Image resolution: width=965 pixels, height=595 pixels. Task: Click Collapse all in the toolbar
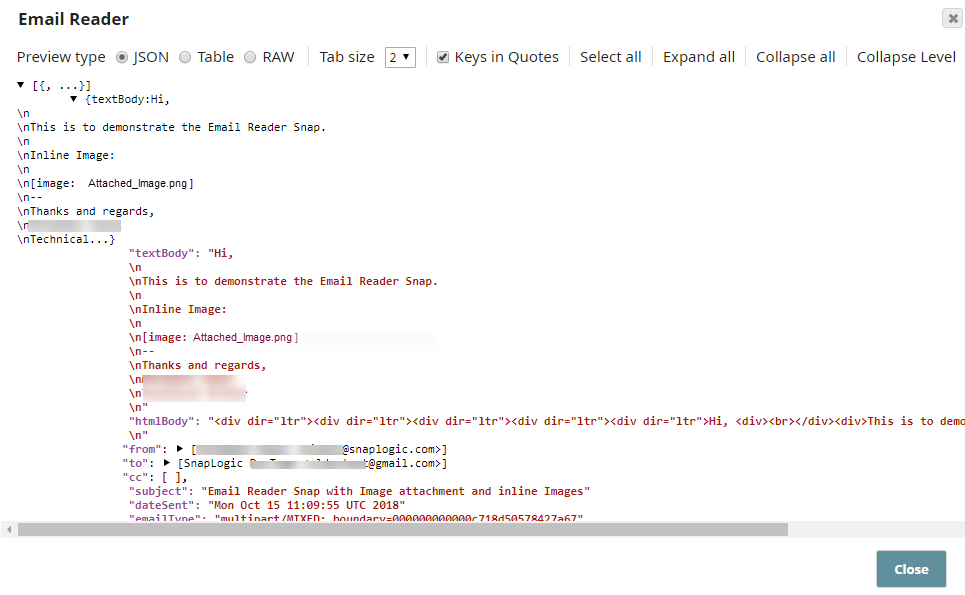795,57
